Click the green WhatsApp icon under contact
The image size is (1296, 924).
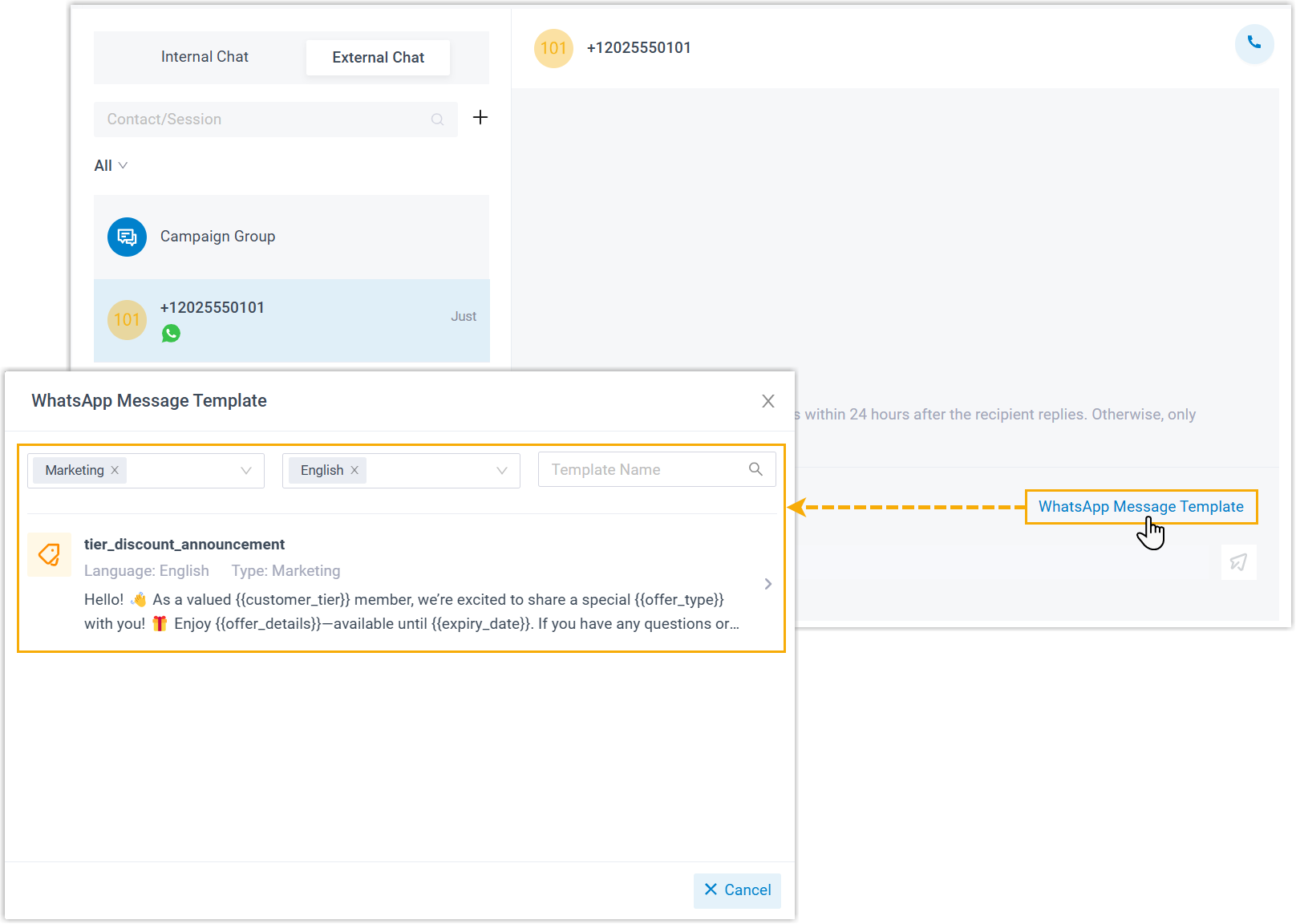click(171, 333)
